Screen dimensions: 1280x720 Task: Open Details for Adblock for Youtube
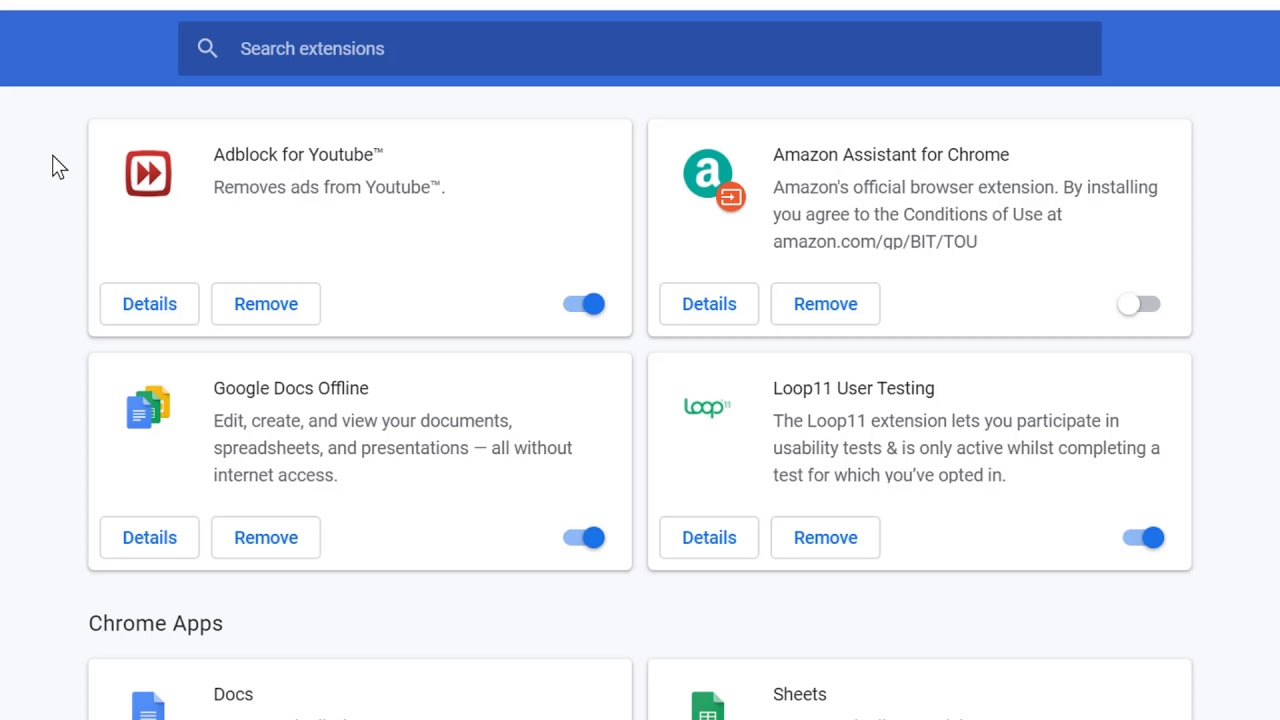(150, 304)
